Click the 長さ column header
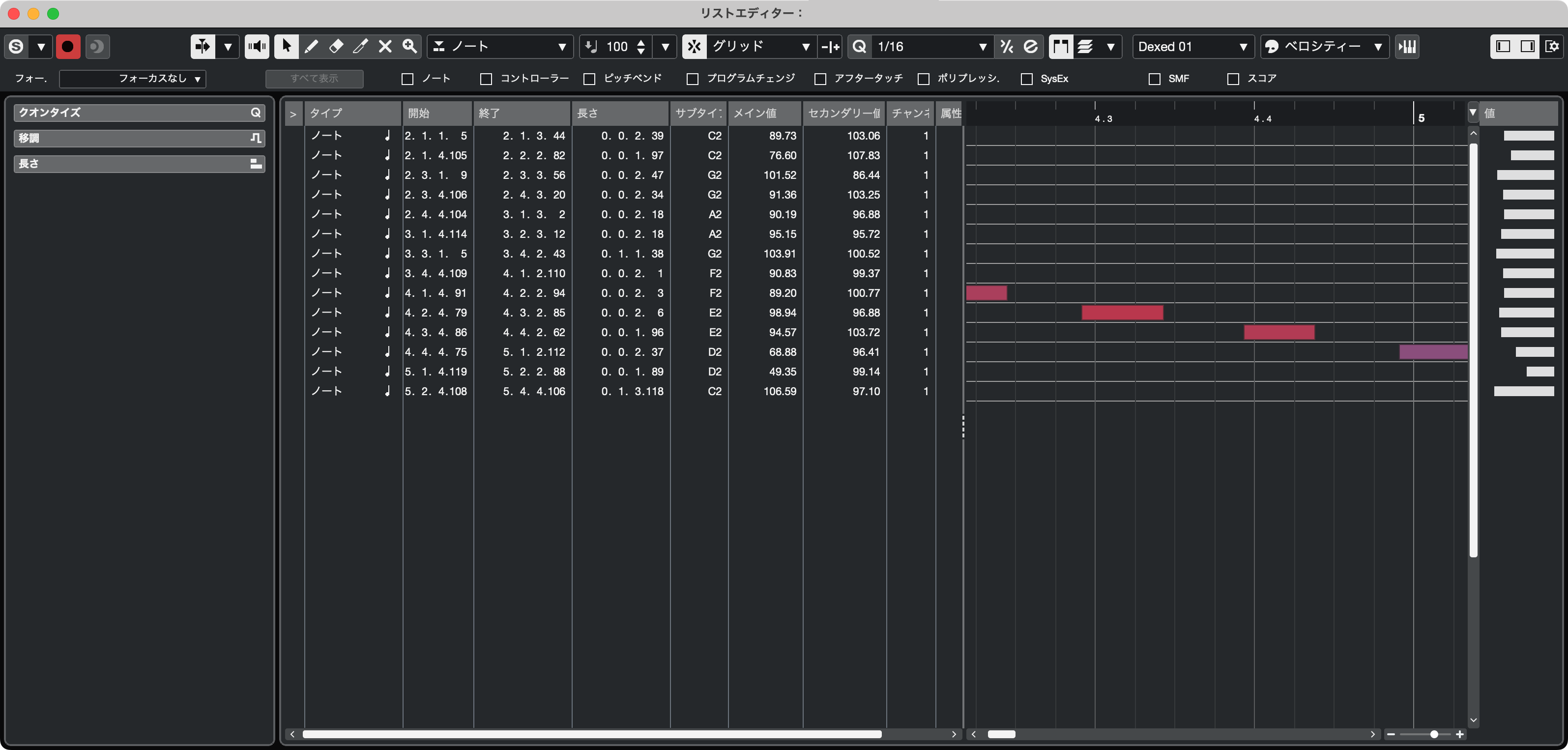Image resolution: width=1568 pixels, height=750 pixels. pyautogui.click(x=620, y=113)
